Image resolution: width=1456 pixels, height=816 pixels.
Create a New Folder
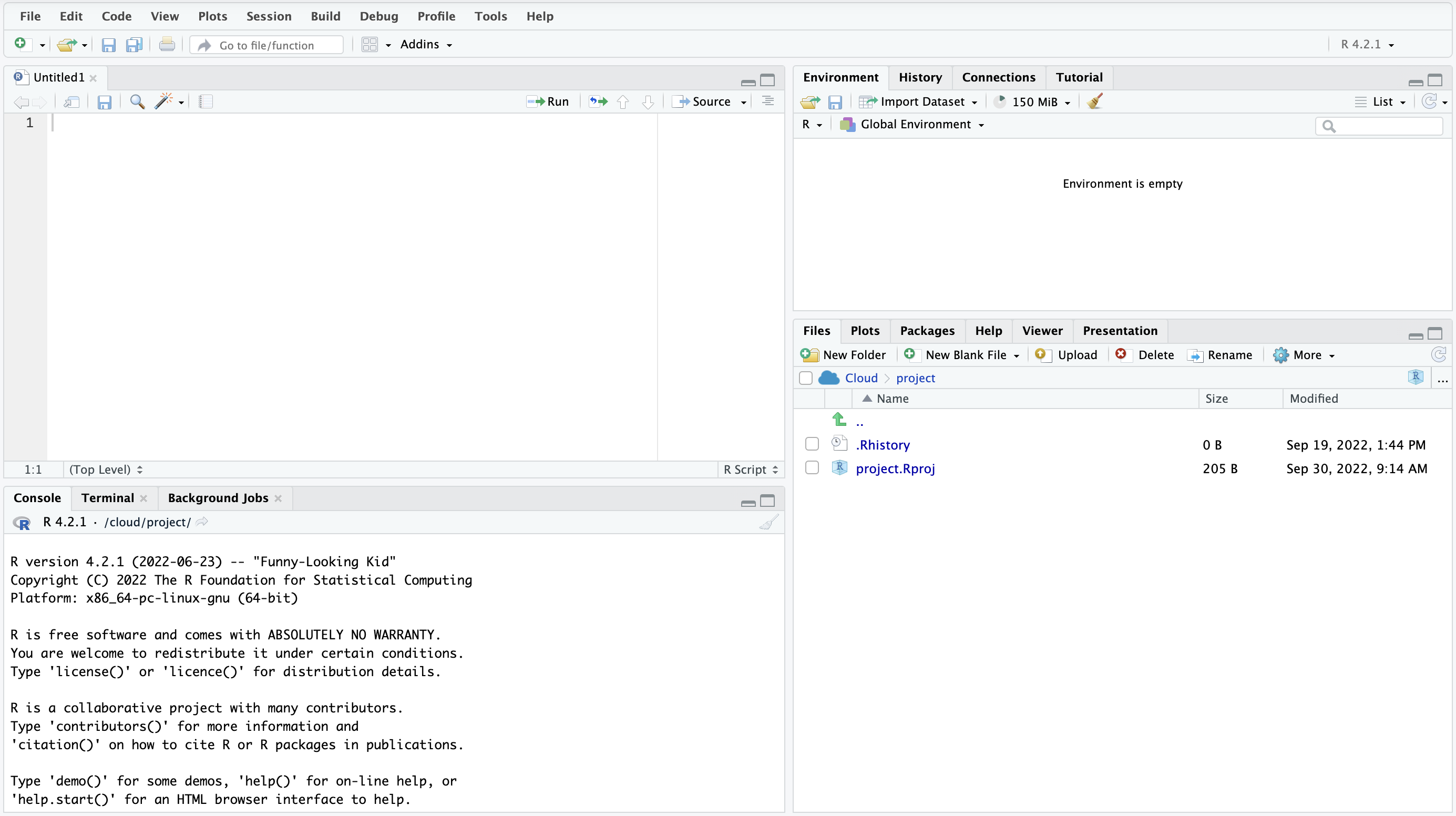(844, 354)
